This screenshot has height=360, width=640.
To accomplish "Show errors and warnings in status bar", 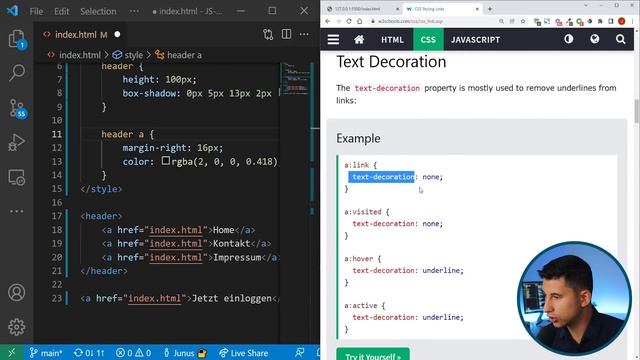I will point(133,353).
